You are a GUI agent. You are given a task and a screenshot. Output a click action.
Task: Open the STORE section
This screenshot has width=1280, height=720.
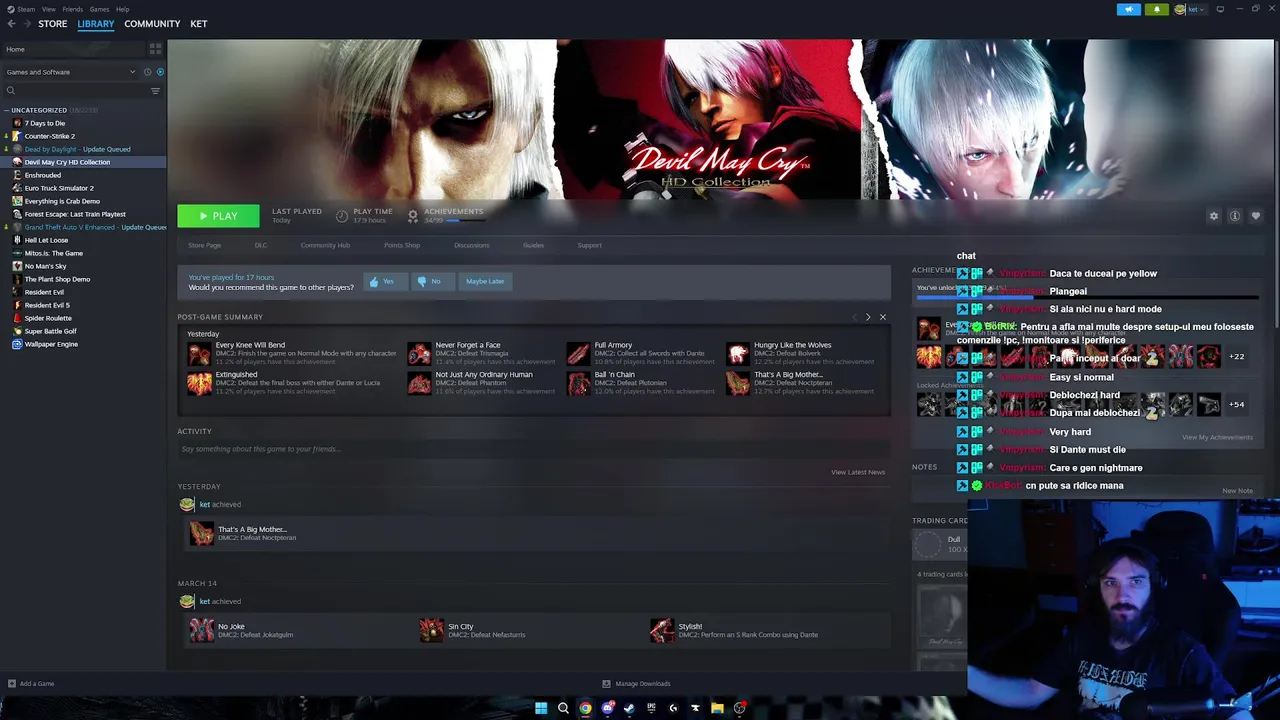tap(53, 24)
